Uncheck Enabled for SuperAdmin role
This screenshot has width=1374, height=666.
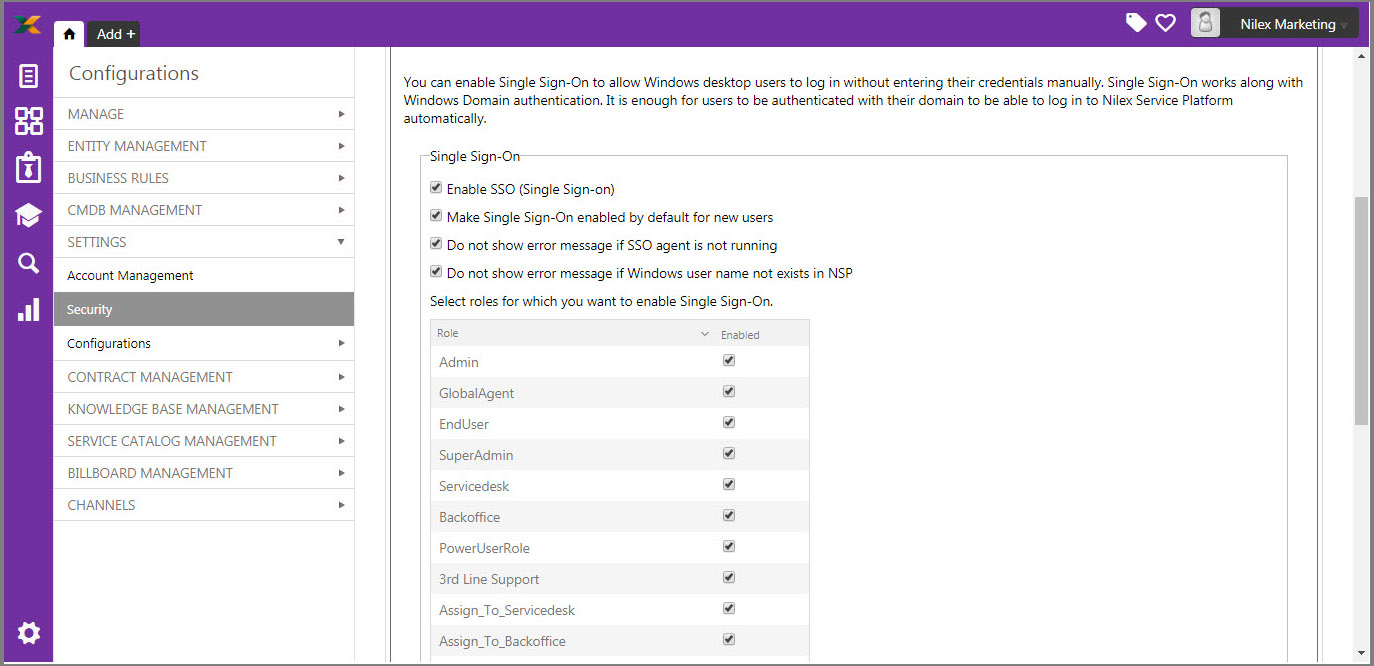(x=729, y=453)
